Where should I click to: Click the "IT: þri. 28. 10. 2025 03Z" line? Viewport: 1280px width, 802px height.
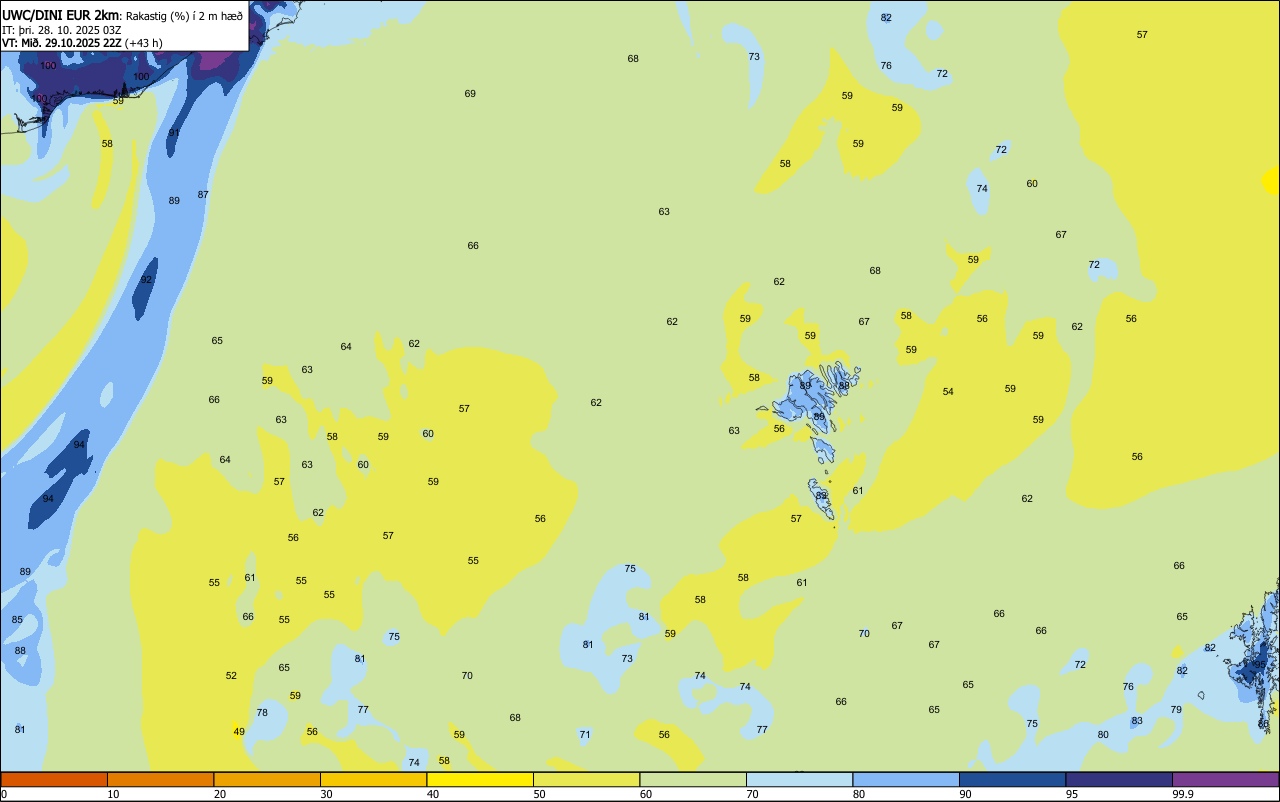[62, 30]
